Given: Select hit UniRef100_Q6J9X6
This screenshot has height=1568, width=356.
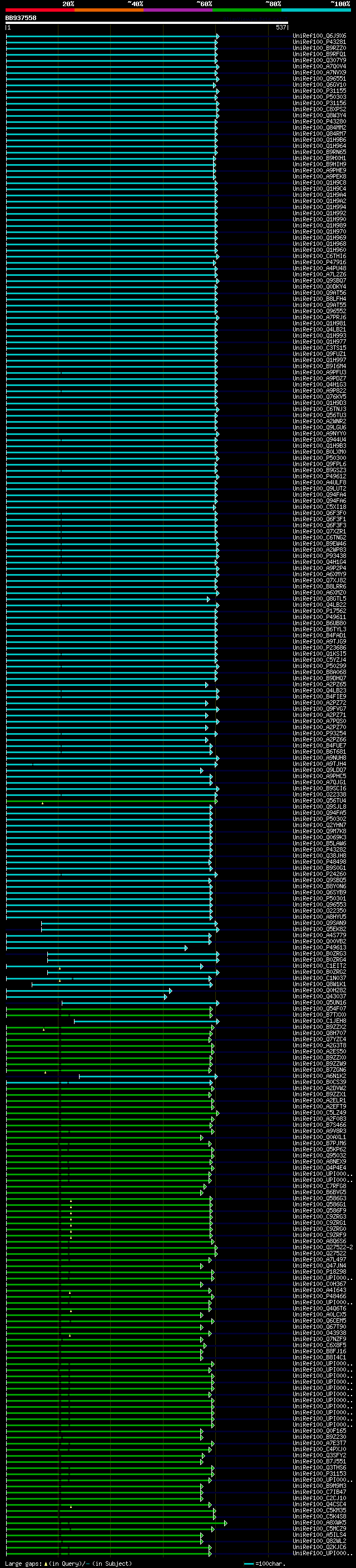Looking at the screenshot, I should coord(319,36).
